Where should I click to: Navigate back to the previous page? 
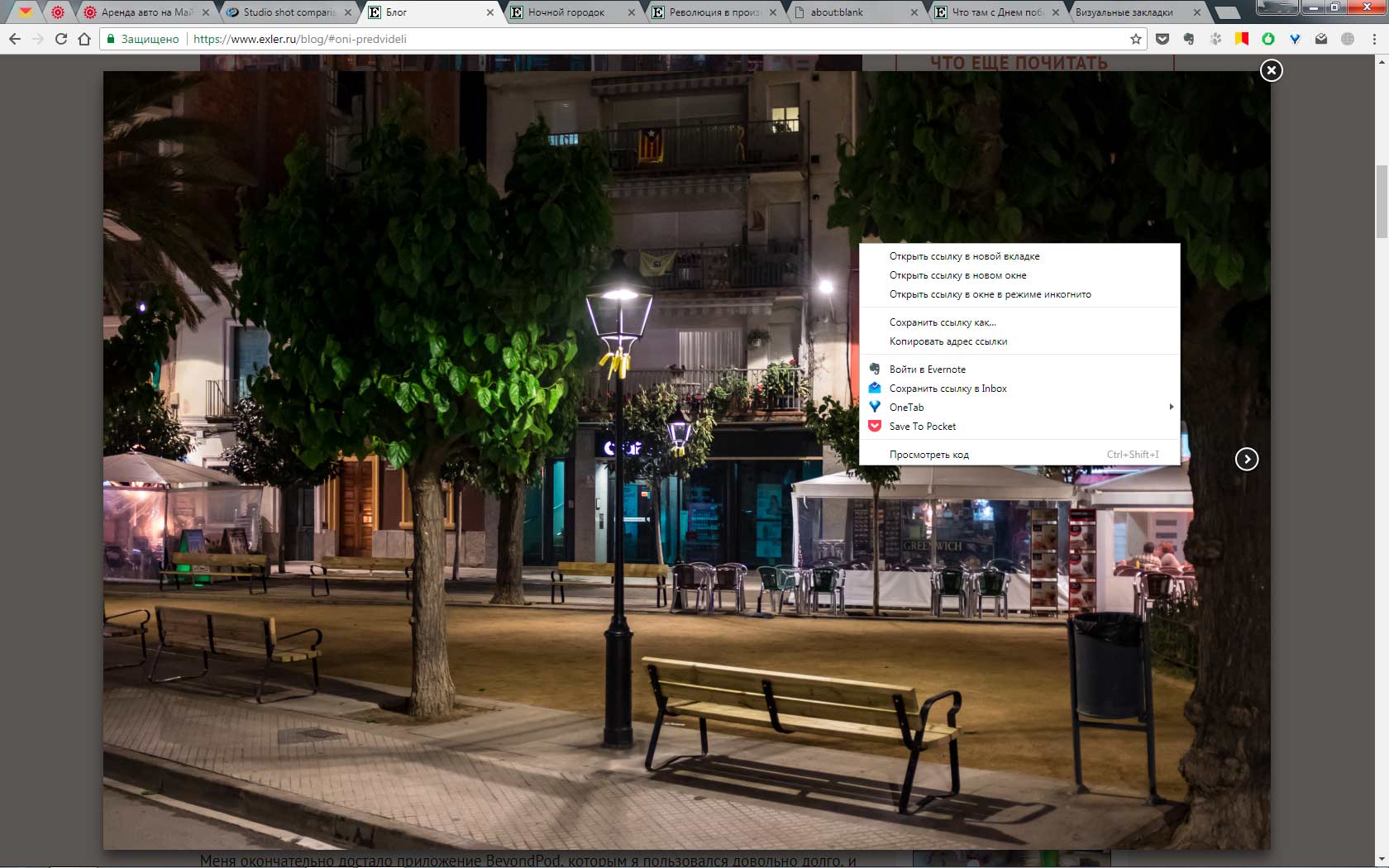[15, 39]
